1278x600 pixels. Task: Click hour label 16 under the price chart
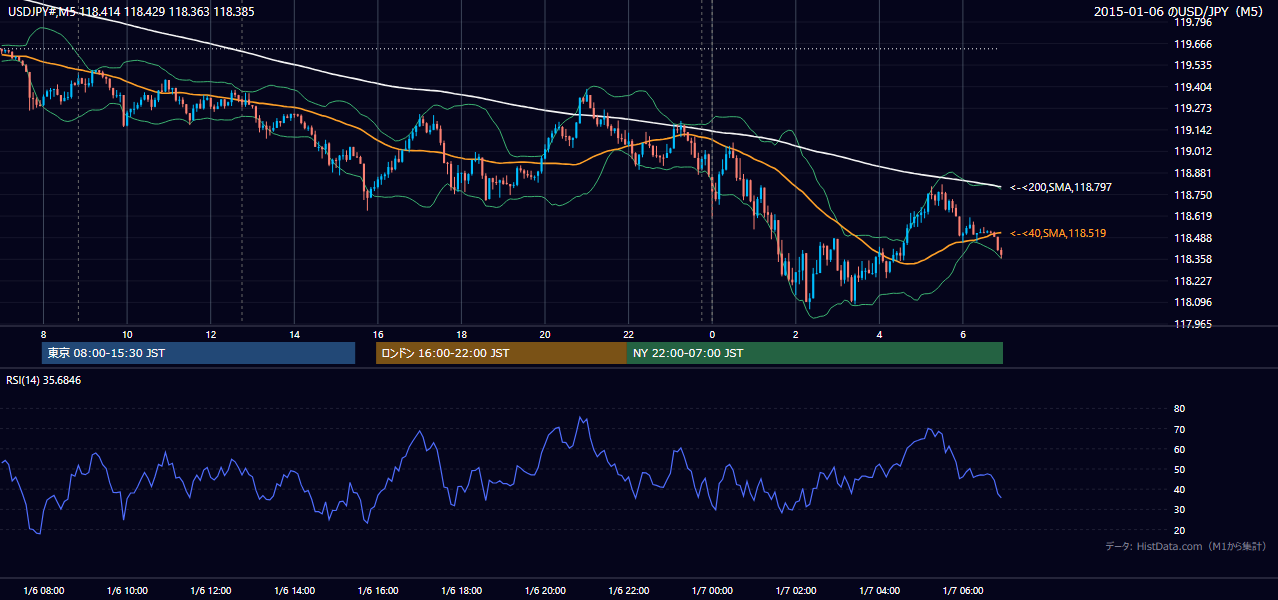pyautogui.click(x=377, y=334)
